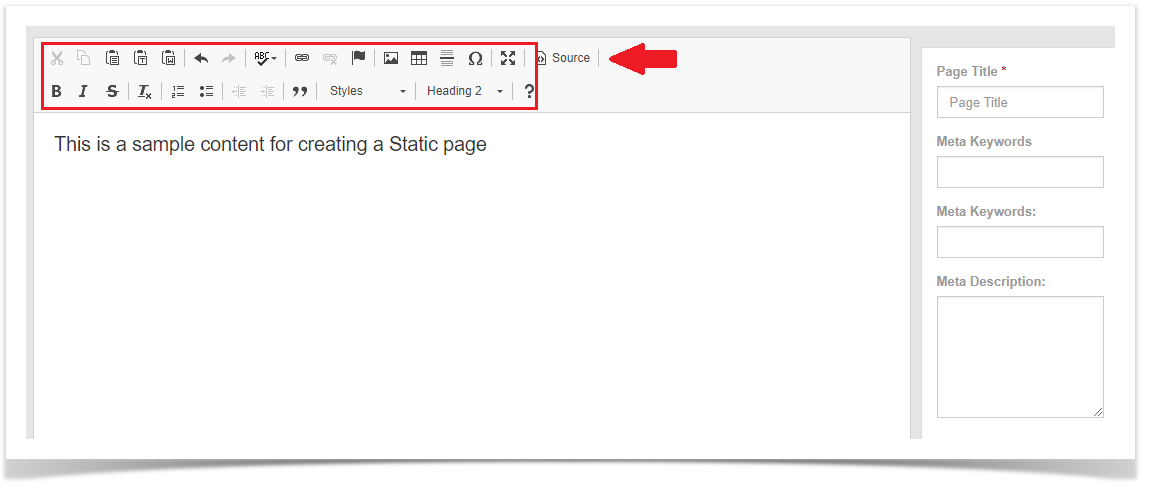
Task: Click the insert Table icon
Action: 418,58
